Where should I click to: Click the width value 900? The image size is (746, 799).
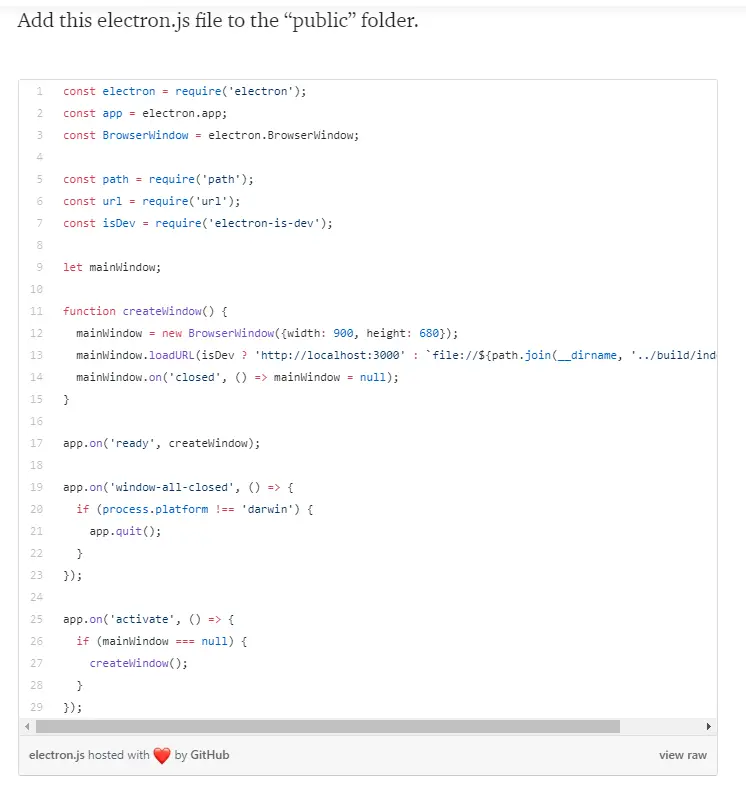tap(343, 333)
